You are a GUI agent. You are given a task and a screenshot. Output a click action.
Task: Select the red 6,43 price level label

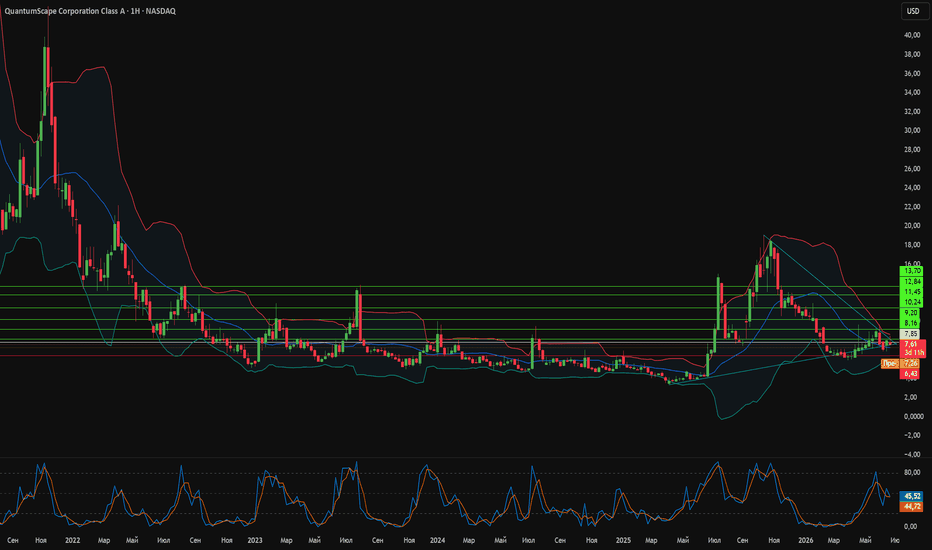[x=911, y=373]
